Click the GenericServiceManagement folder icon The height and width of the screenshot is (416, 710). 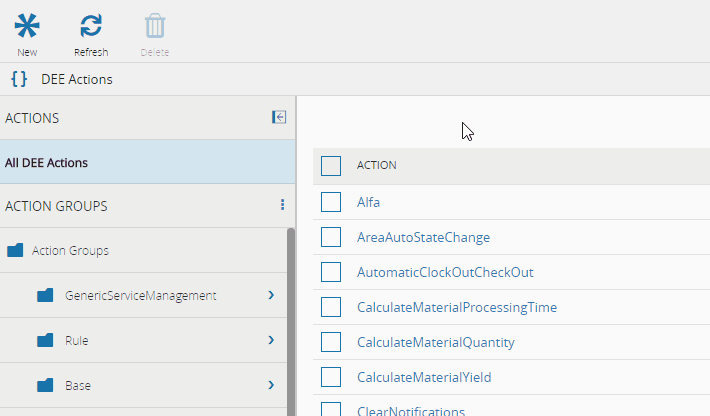pos(45,295)
